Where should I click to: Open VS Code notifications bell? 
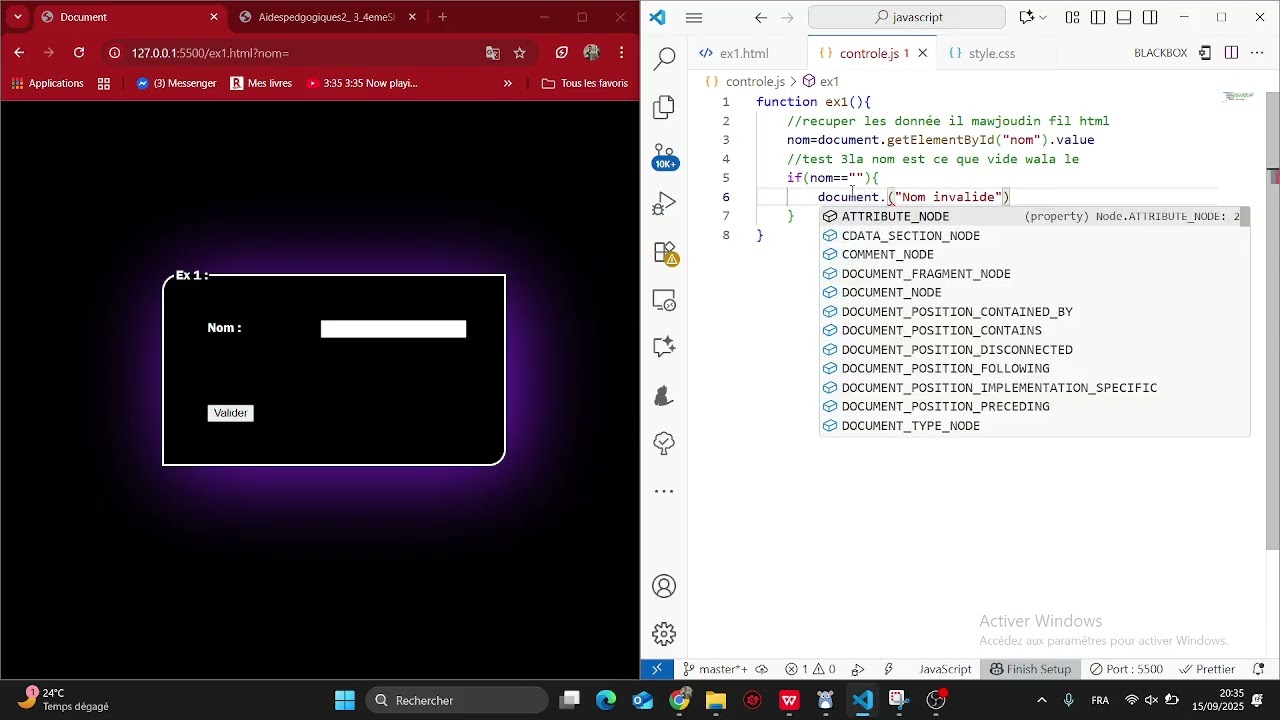click(x=1258, y=669)
